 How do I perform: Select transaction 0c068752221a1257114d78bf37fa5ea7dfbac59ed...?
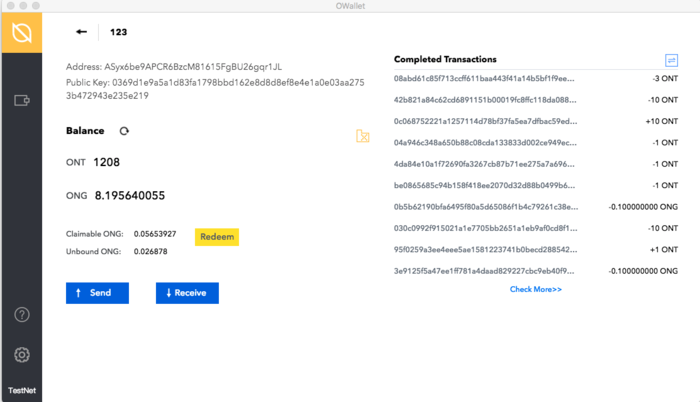click(485, 121)
